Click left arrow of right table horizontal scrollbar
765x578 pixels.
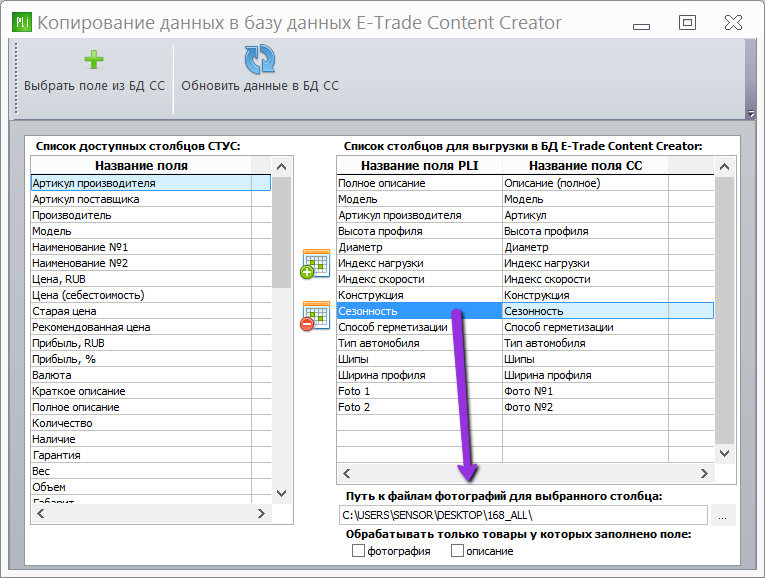tap(347, 473)
